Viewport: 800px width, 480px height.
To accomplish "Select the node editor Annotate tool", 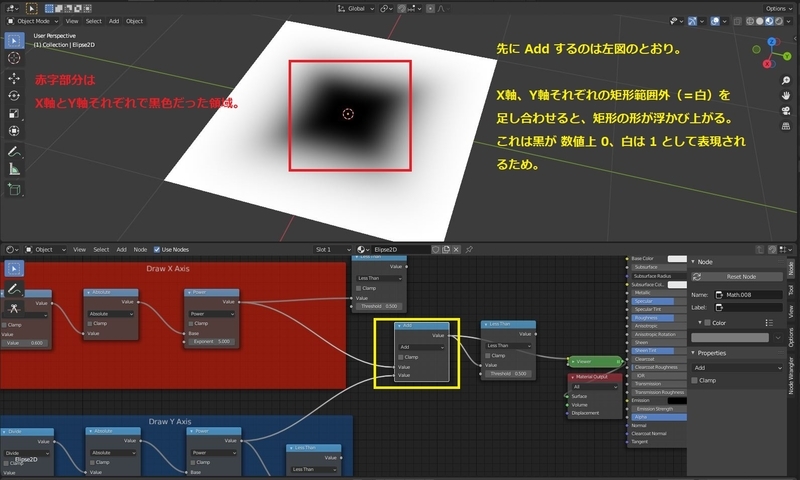I will [x=14, y=289].
